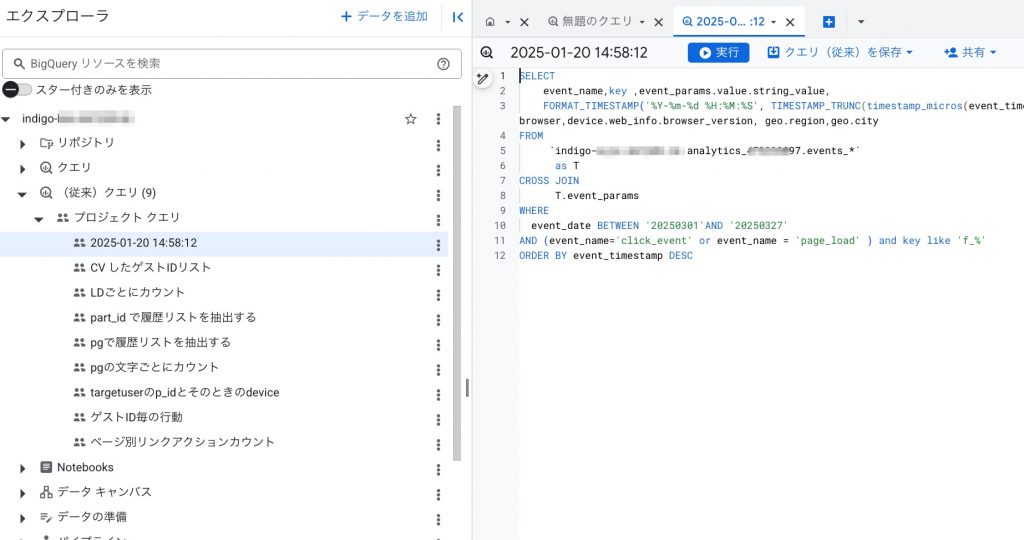Focus the BigQuery リソースを検索 search field
This screenshot has width=1024, height=540.
coord(231,63)
